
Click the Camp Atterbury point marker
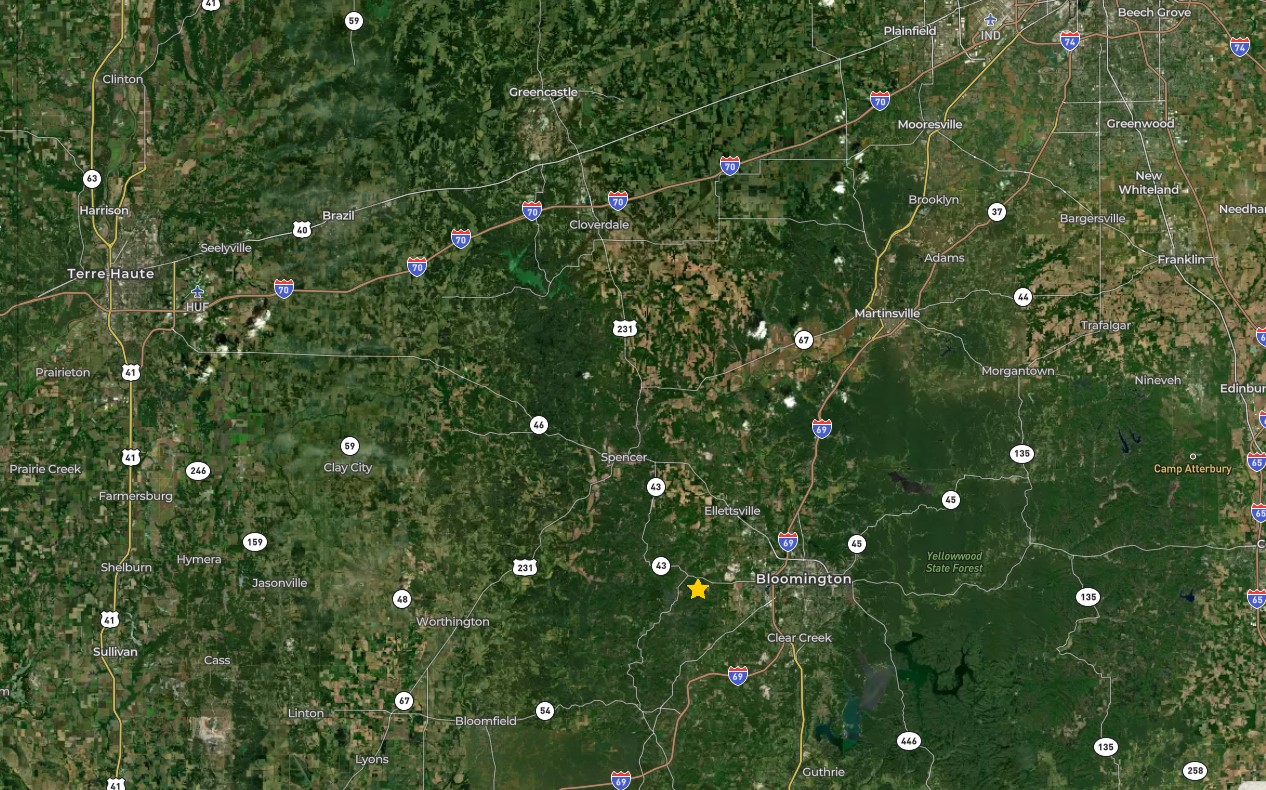[1193, 456]
